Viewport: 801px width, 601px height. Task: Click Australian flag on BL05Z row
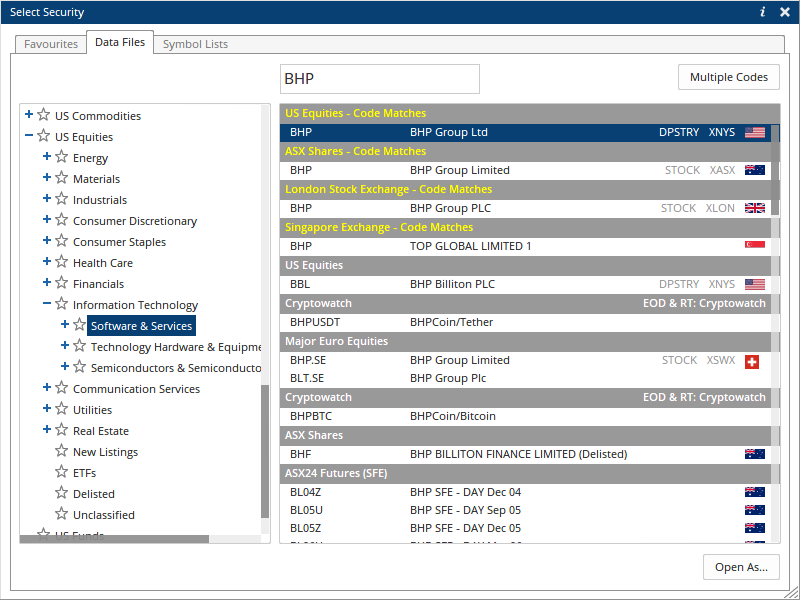click(755, 528)
